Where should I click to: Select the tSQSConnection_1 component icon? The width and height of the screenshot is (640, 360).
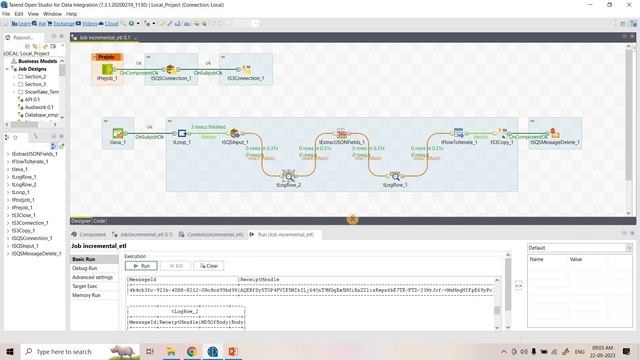pyautogui.click(x=171, y=69)
